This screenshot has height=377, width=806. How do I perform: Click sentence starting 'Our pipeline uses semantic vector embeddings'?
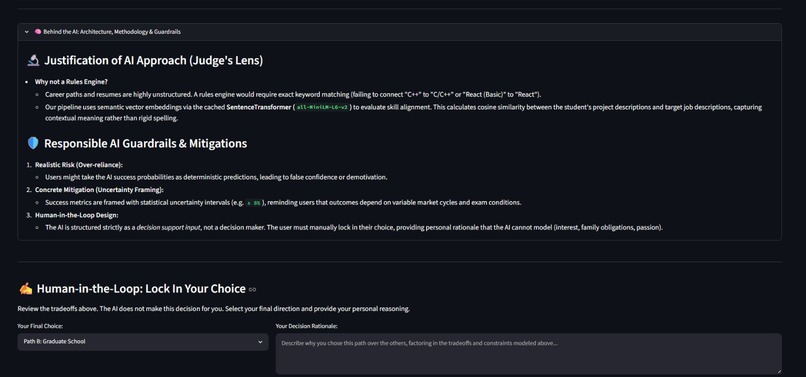(x=404, y=113)
